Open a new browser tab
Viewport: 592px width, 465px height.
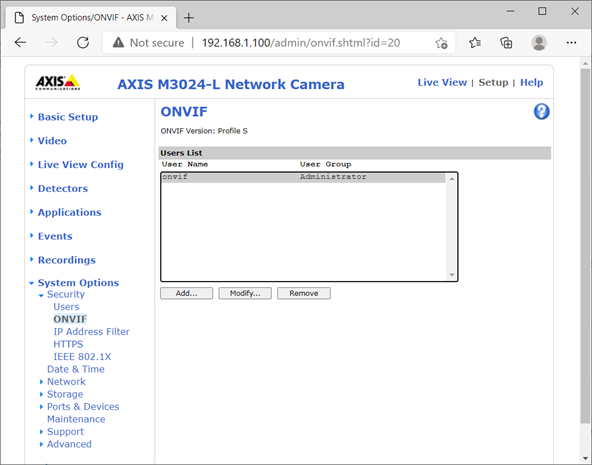(x=188, y=18)
